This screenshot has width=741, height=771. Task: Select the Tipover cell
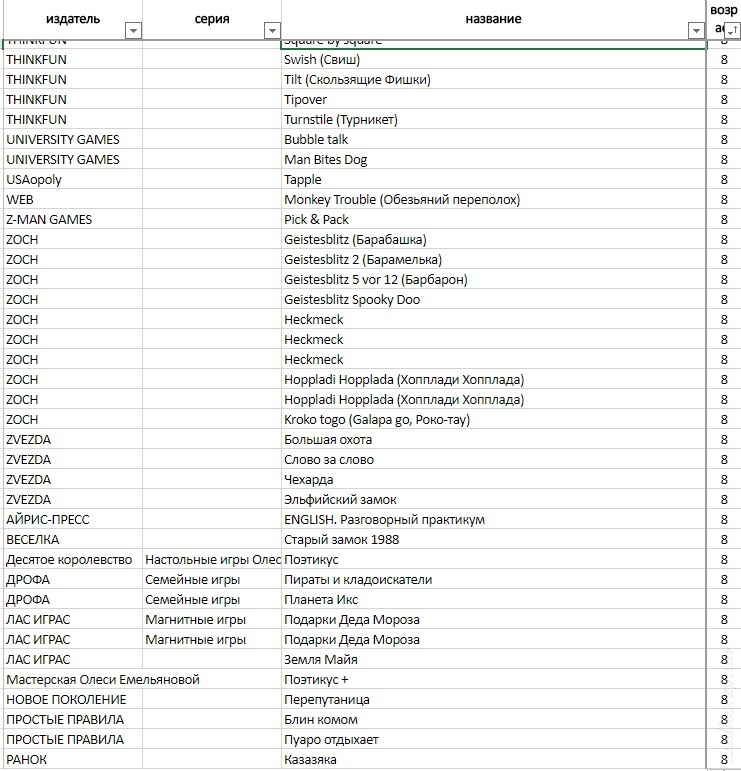[494, 100]
